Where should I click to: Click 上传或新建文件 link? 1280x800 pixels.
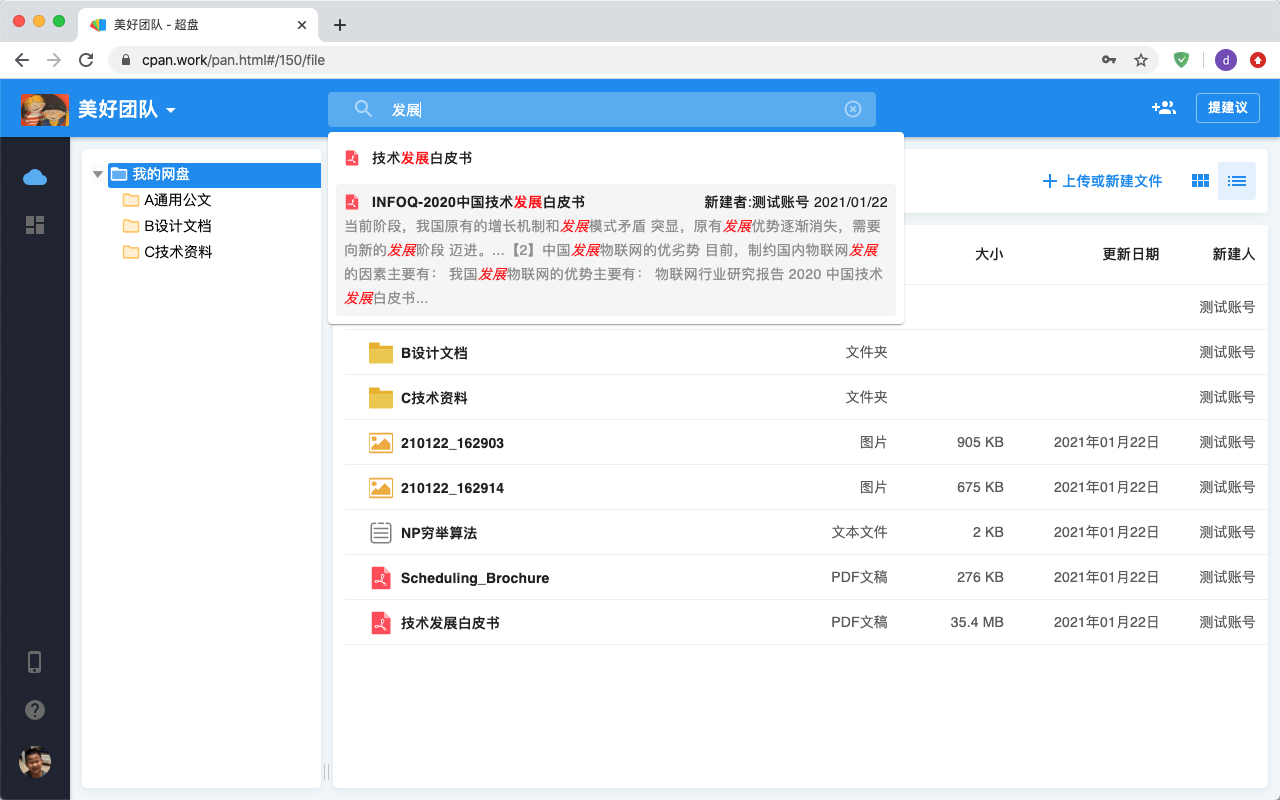point(1102,181)
